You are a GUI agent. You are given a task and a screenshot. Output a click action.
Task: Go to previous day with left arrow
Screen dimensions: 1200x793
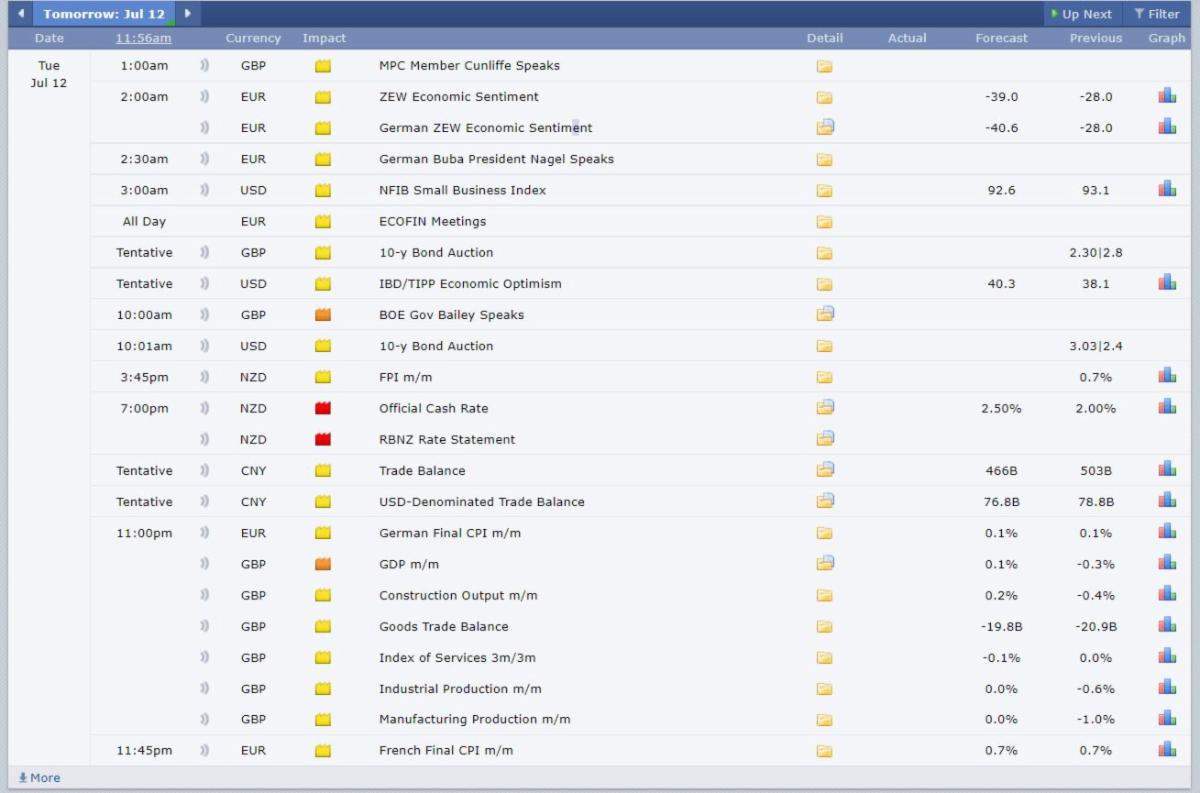pos(21,14)
